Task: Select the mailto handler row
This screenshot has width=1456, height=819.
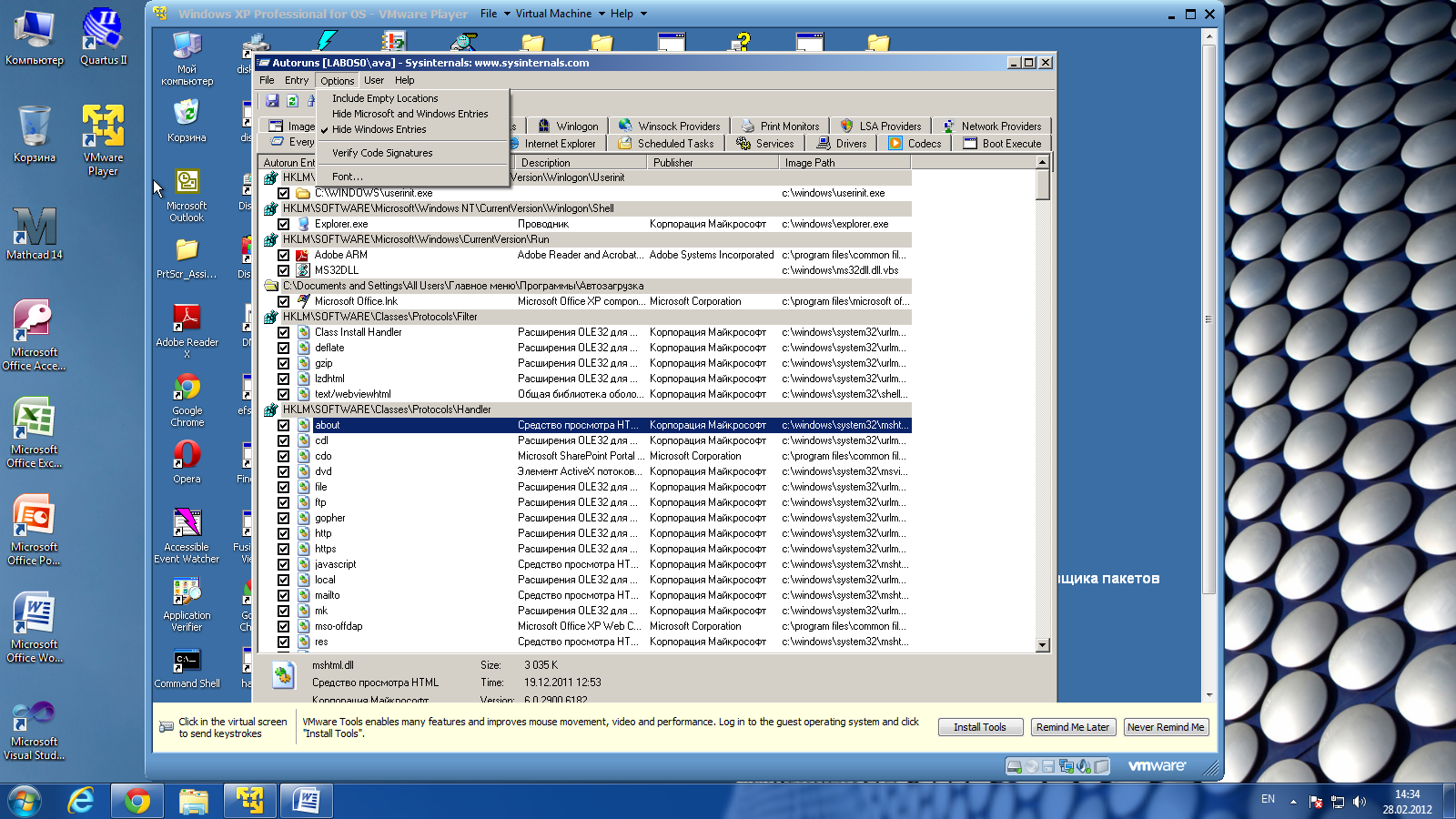Action: coord(586,595)
